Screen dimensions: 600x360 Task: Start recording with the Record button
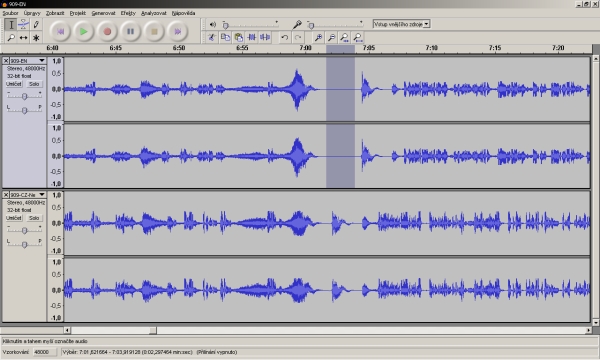coord(107,31)
